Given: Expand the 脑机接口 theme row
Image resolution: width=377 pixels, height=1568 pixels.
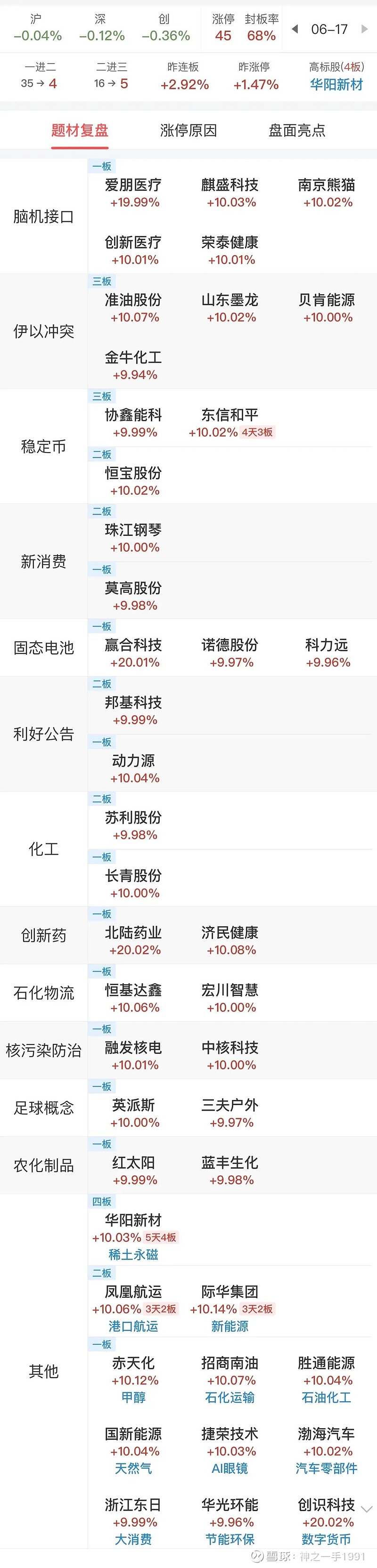Looking at the screenshot, I should [42, 216].
